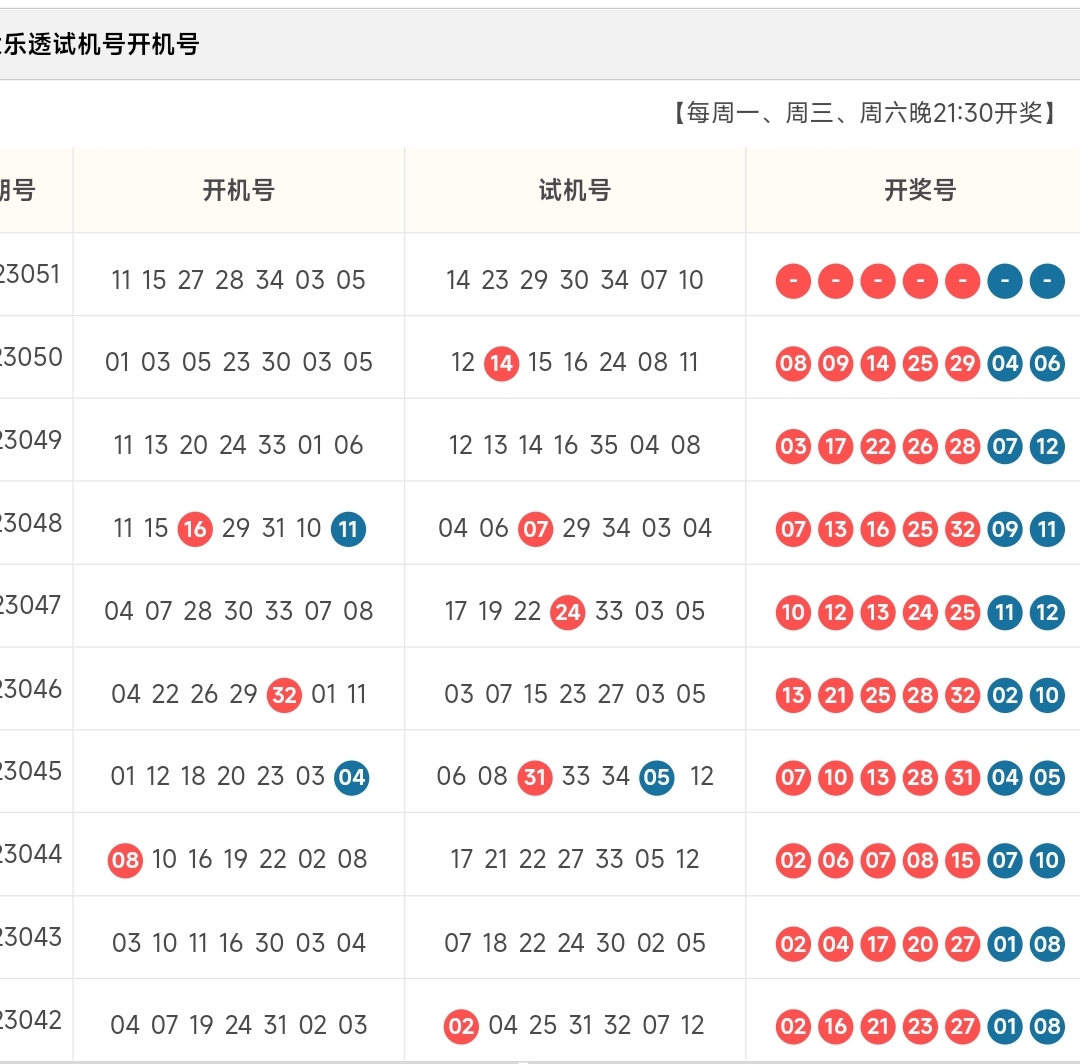The image size is (1080, 1064).
Task: Select issue number 23043
Action: [31, 937]
